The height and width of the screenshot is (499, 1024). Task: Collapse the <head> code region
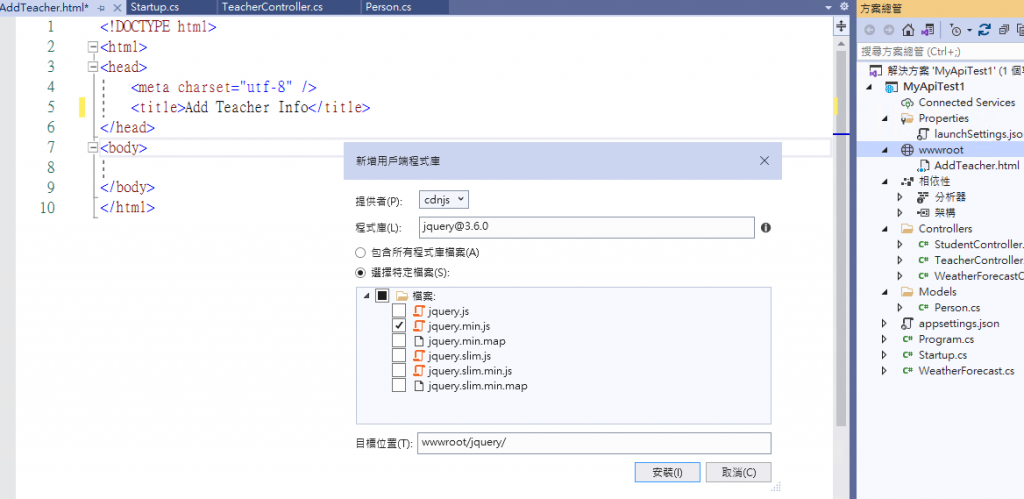92,67
